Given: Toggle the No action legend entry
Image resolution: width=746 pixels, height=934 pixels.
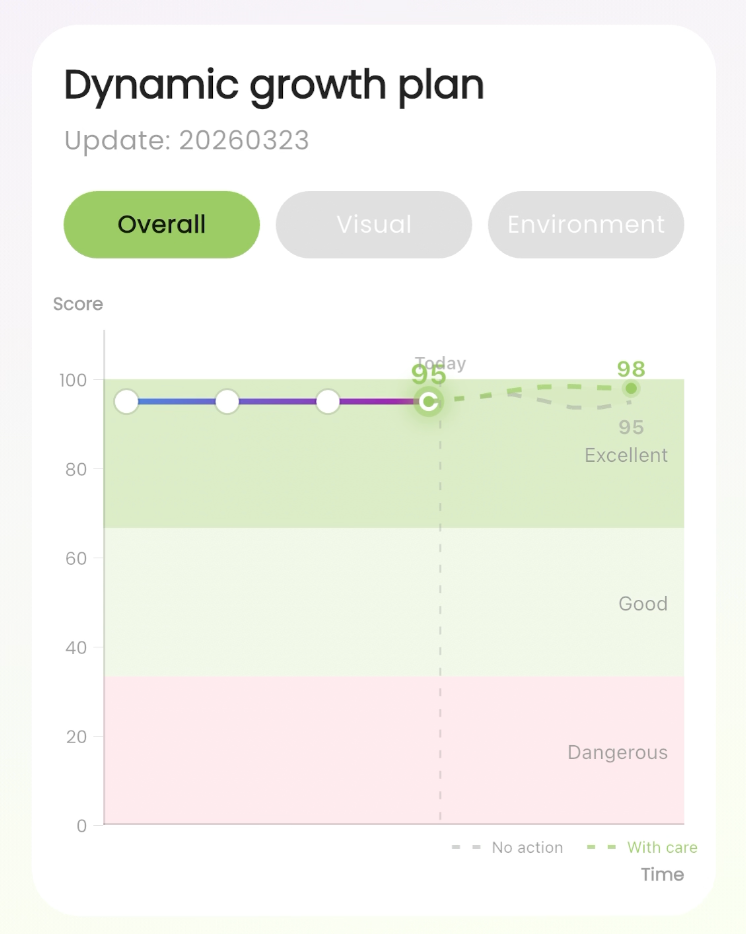Looking at the screenshot, I should [x=507, y=847].
